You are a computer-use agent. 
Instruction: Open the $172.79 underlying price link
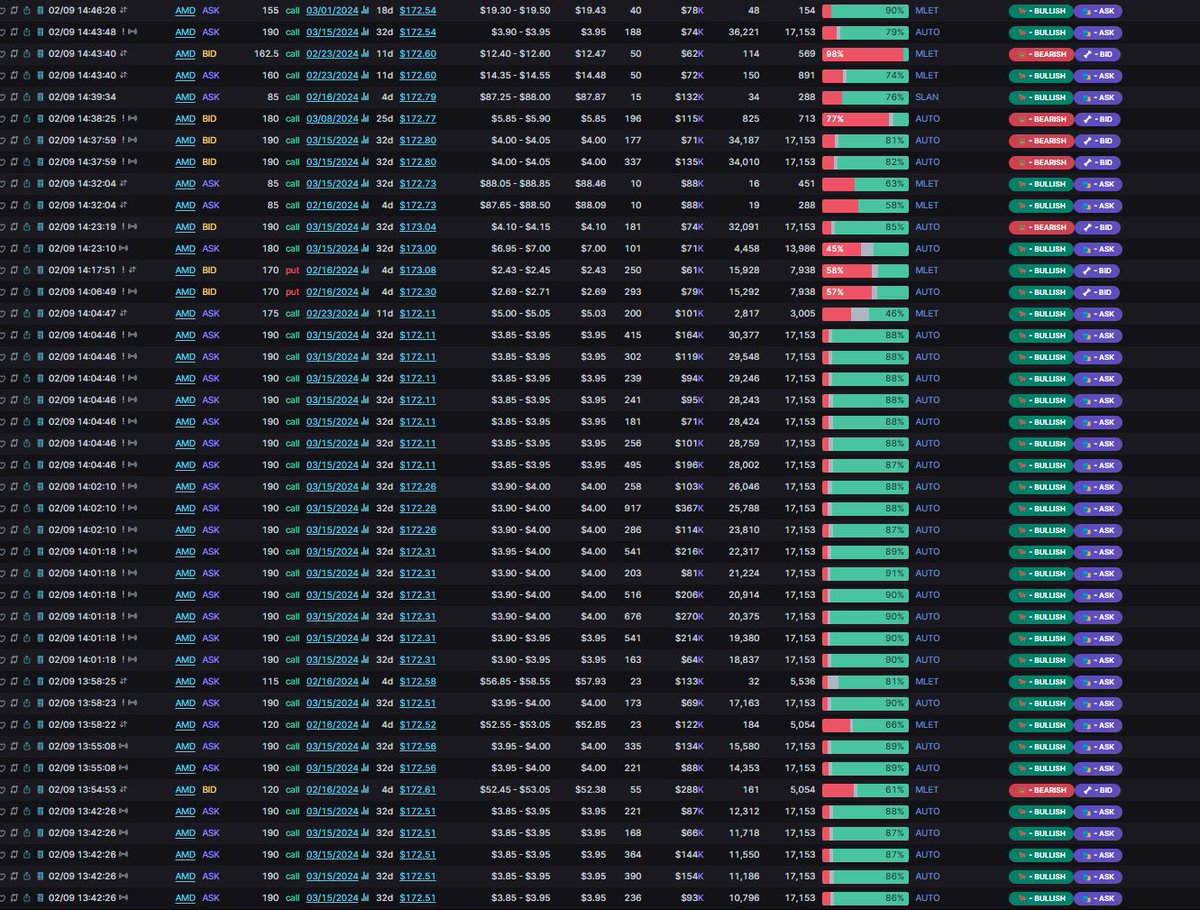pos(418,97)
